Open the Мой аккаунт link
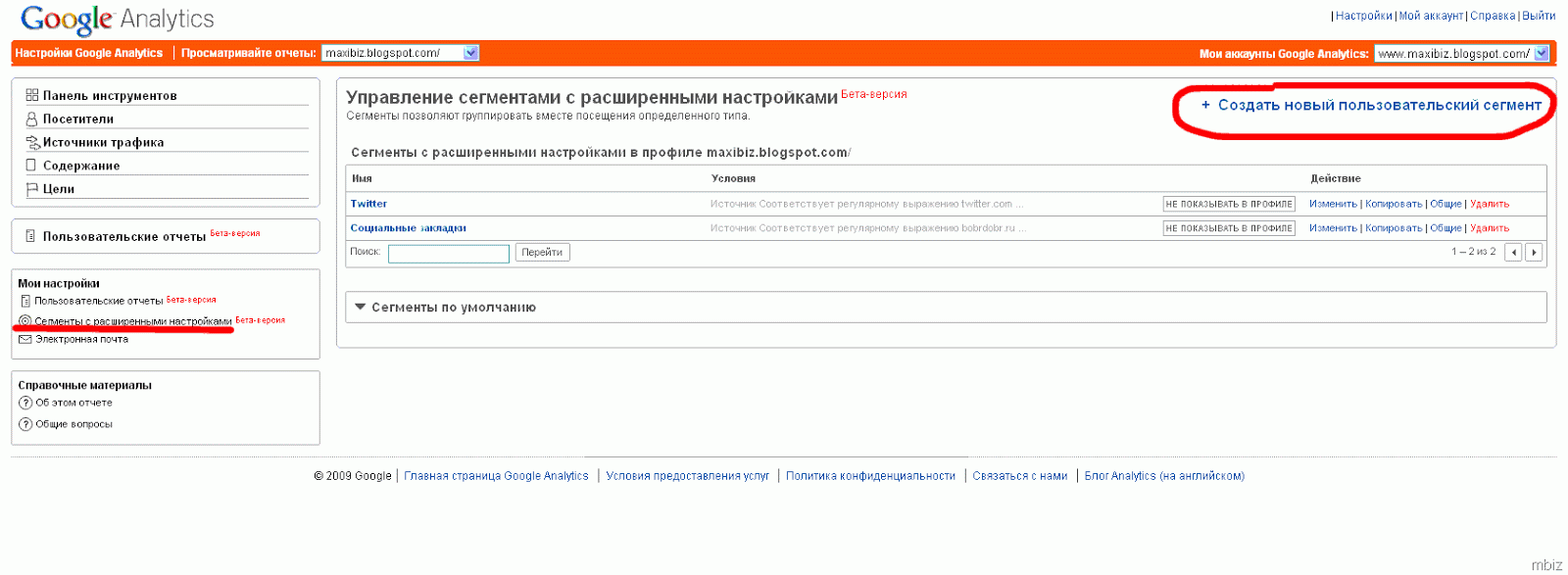Viewport: 1568px width, 575px height. pos(1431,16)
